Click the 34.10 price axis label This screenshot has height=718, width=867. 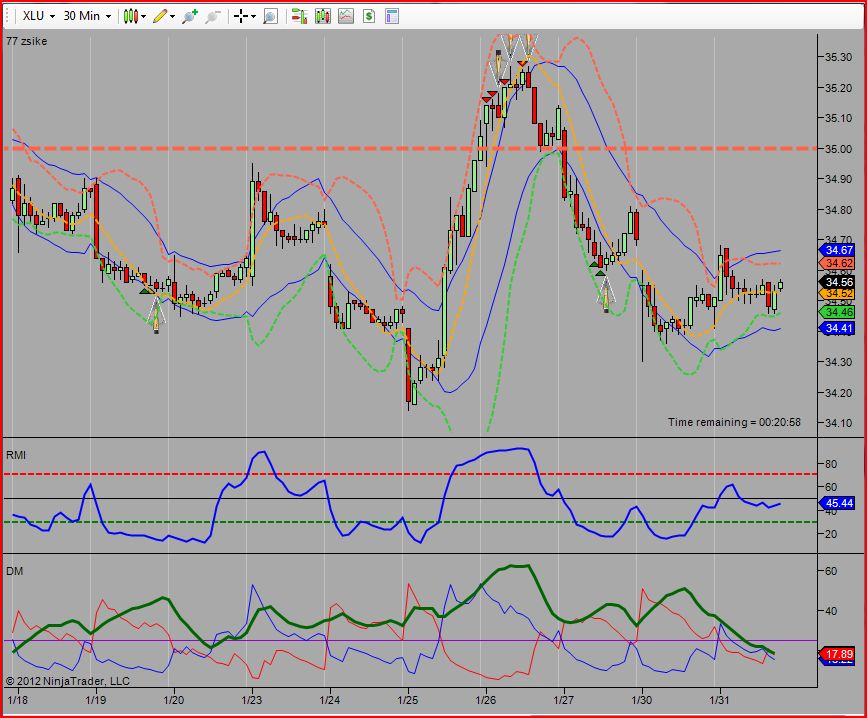click(839, 423)
